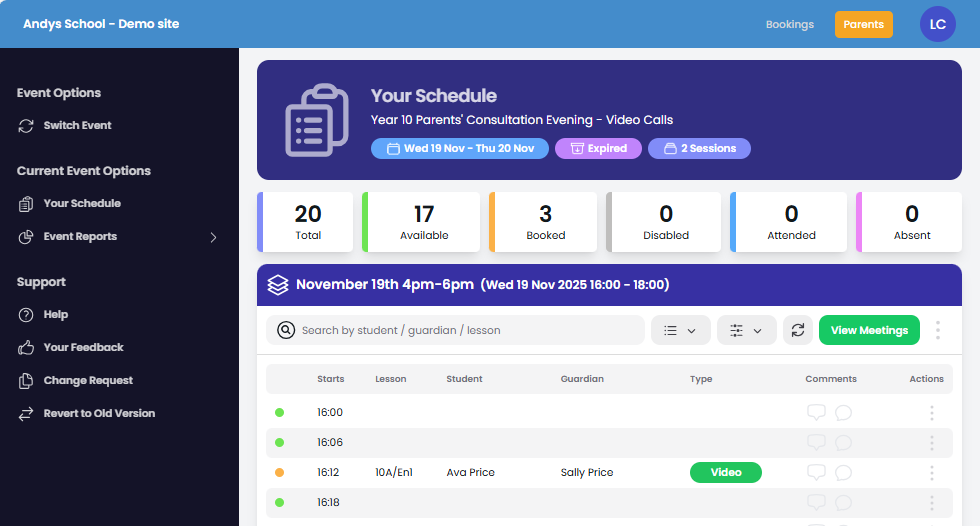Screen dimensions: 980x526
Task: Click the square comment icon for 16:00
Action: coord(816,412)
